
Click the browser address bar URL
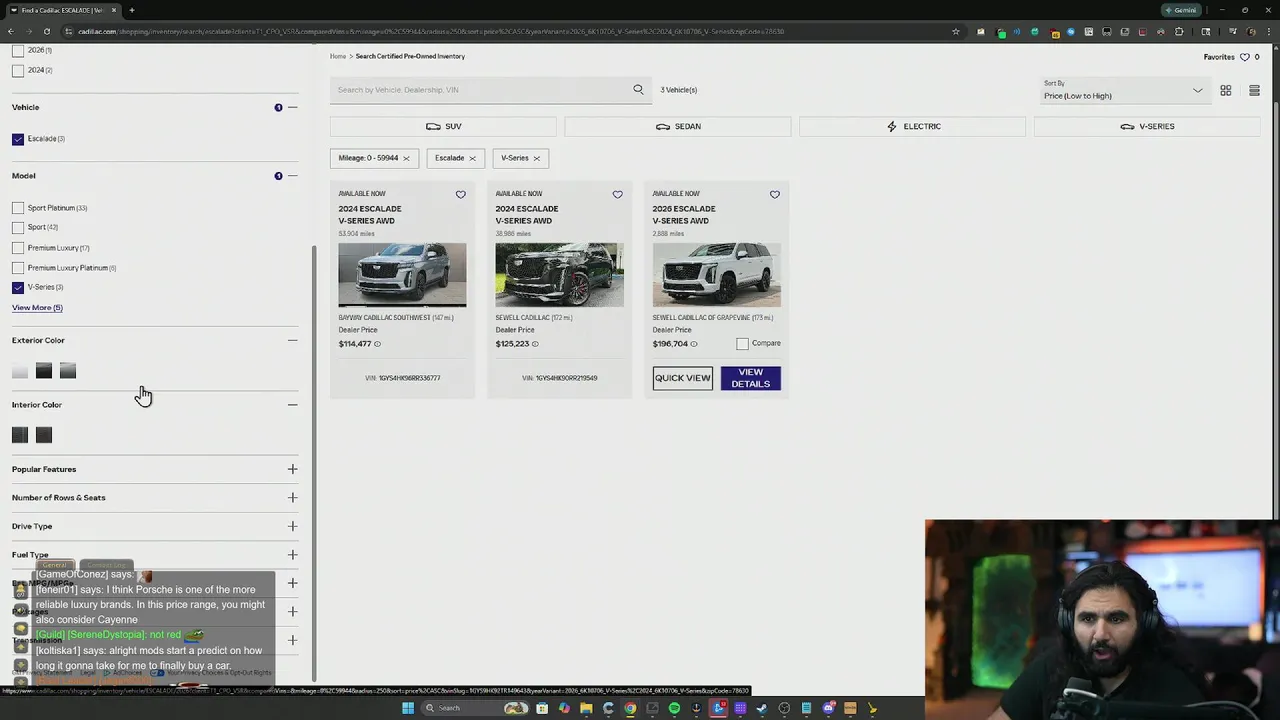(430, 31)
